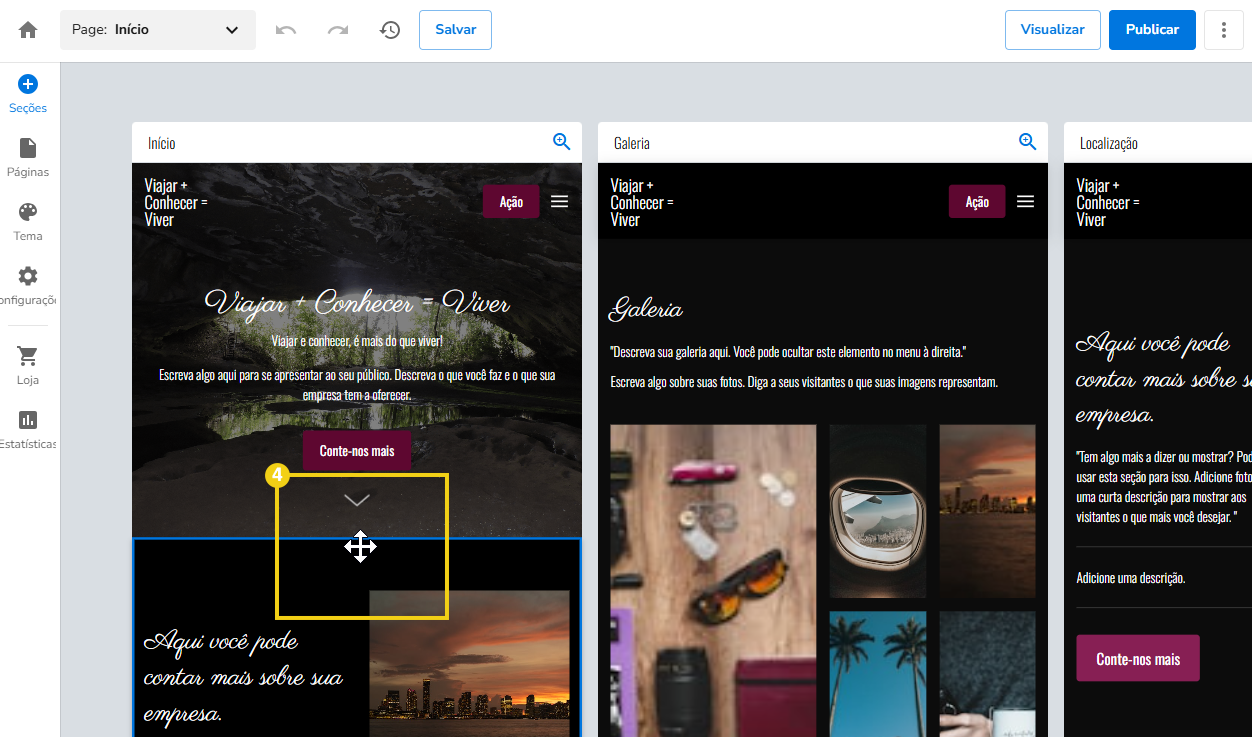This screenshot has height=737, width=1252.
Task: Select the Swiss knife gallery photo
Action: [713, 580]
